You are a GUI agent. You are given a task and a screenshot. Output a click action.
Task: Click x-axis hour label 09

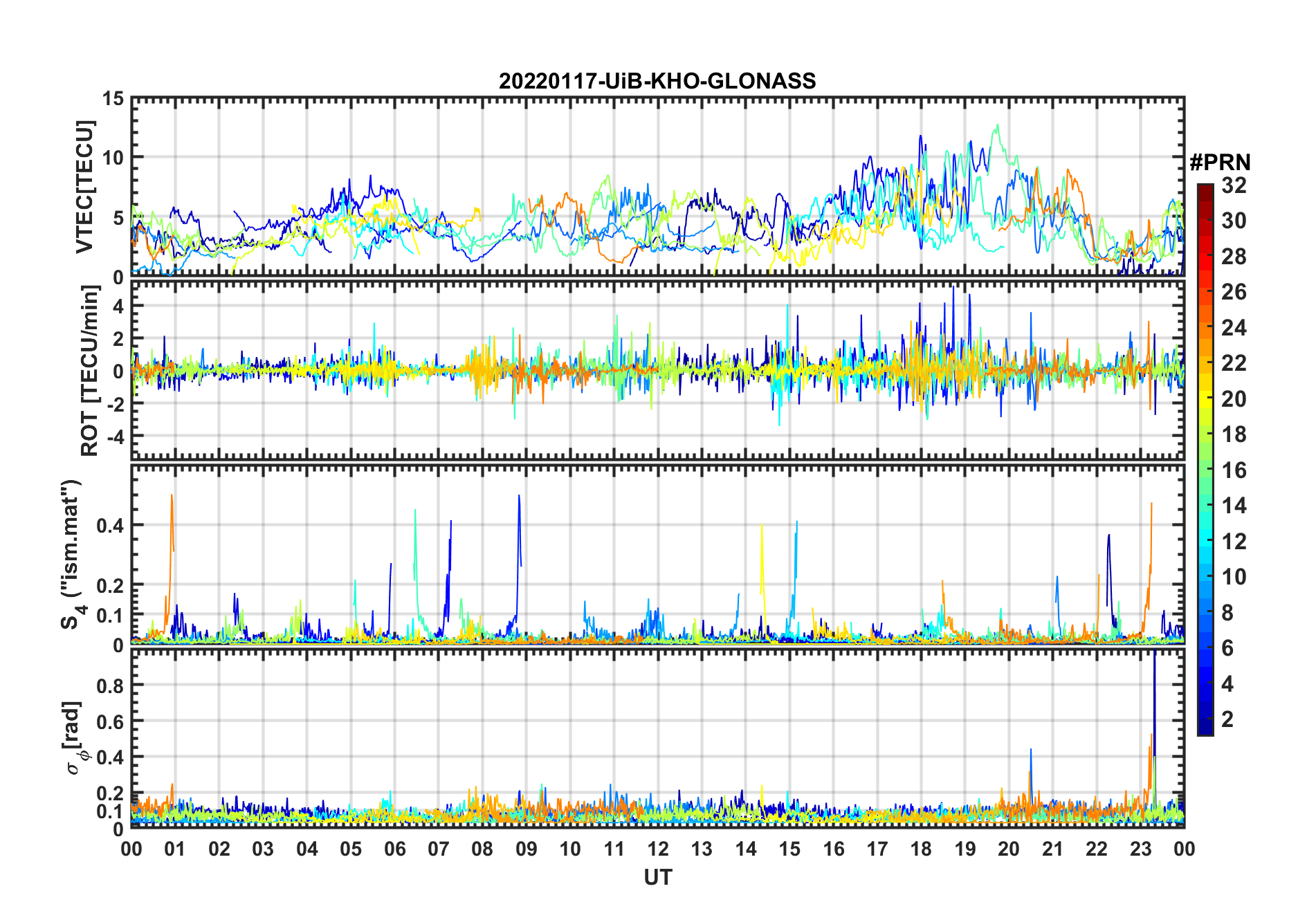pos(526,849)
